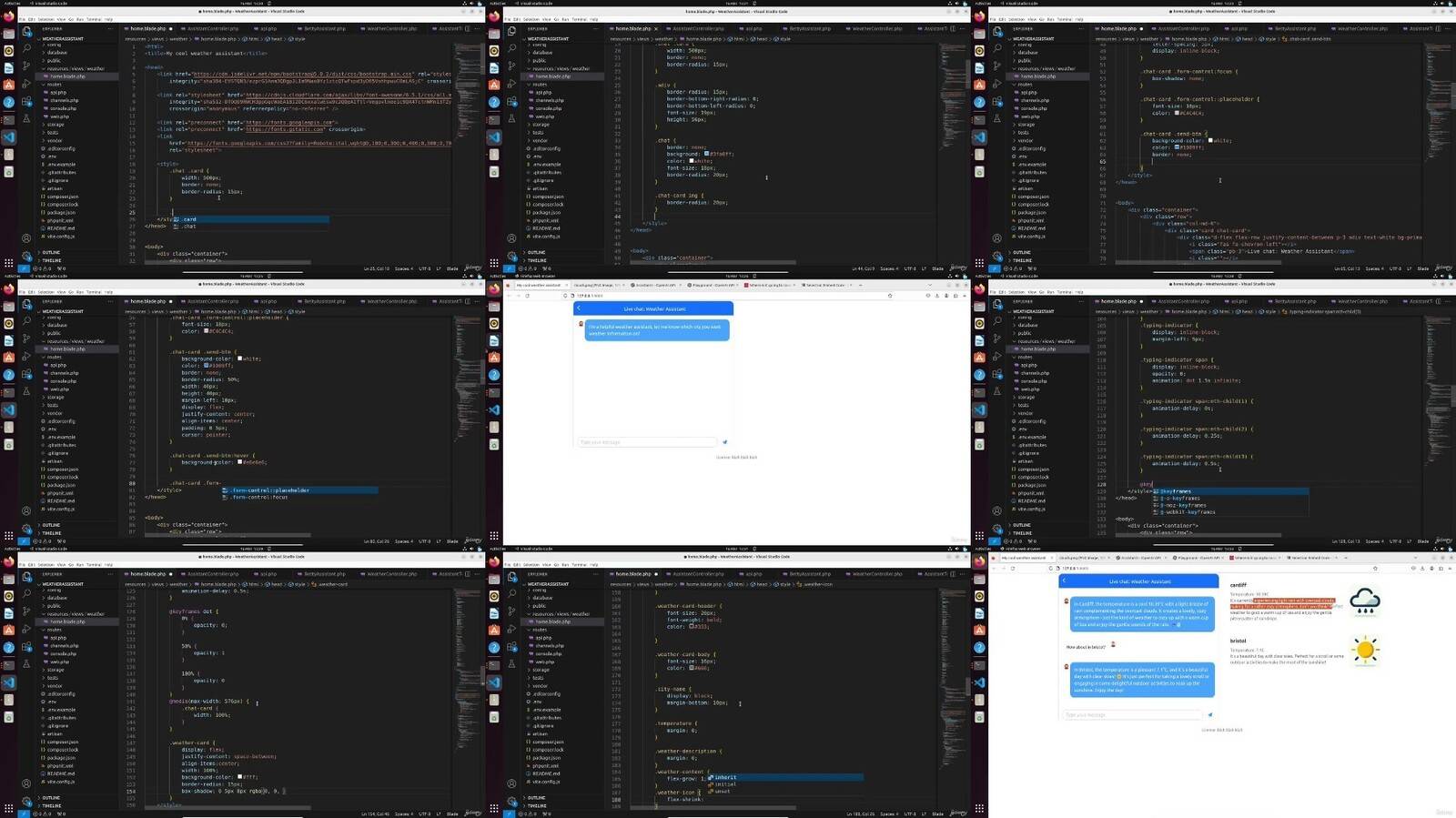Screen dimensions: 1456x818
Task: Click rain cloud icon beside cardiff
Action: [x=1365, y=601]
